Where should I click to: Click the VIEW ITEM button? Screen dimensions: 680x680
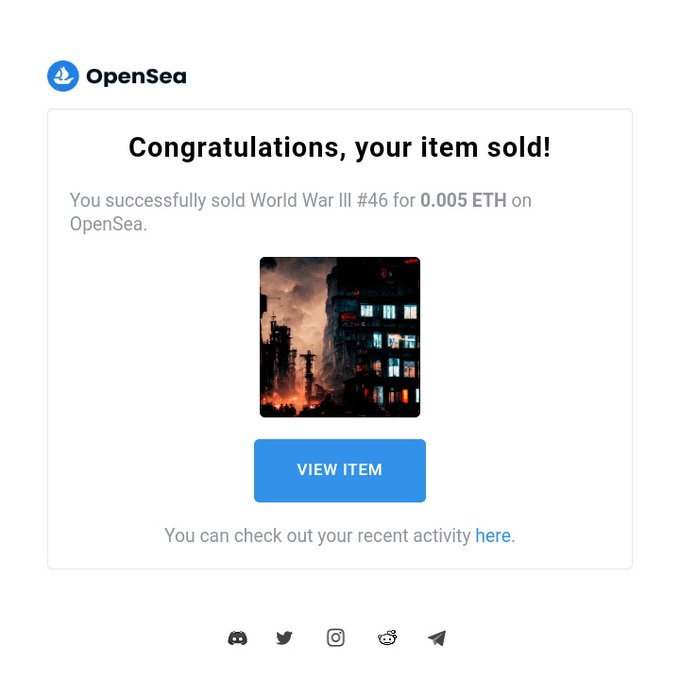[340, 471]
